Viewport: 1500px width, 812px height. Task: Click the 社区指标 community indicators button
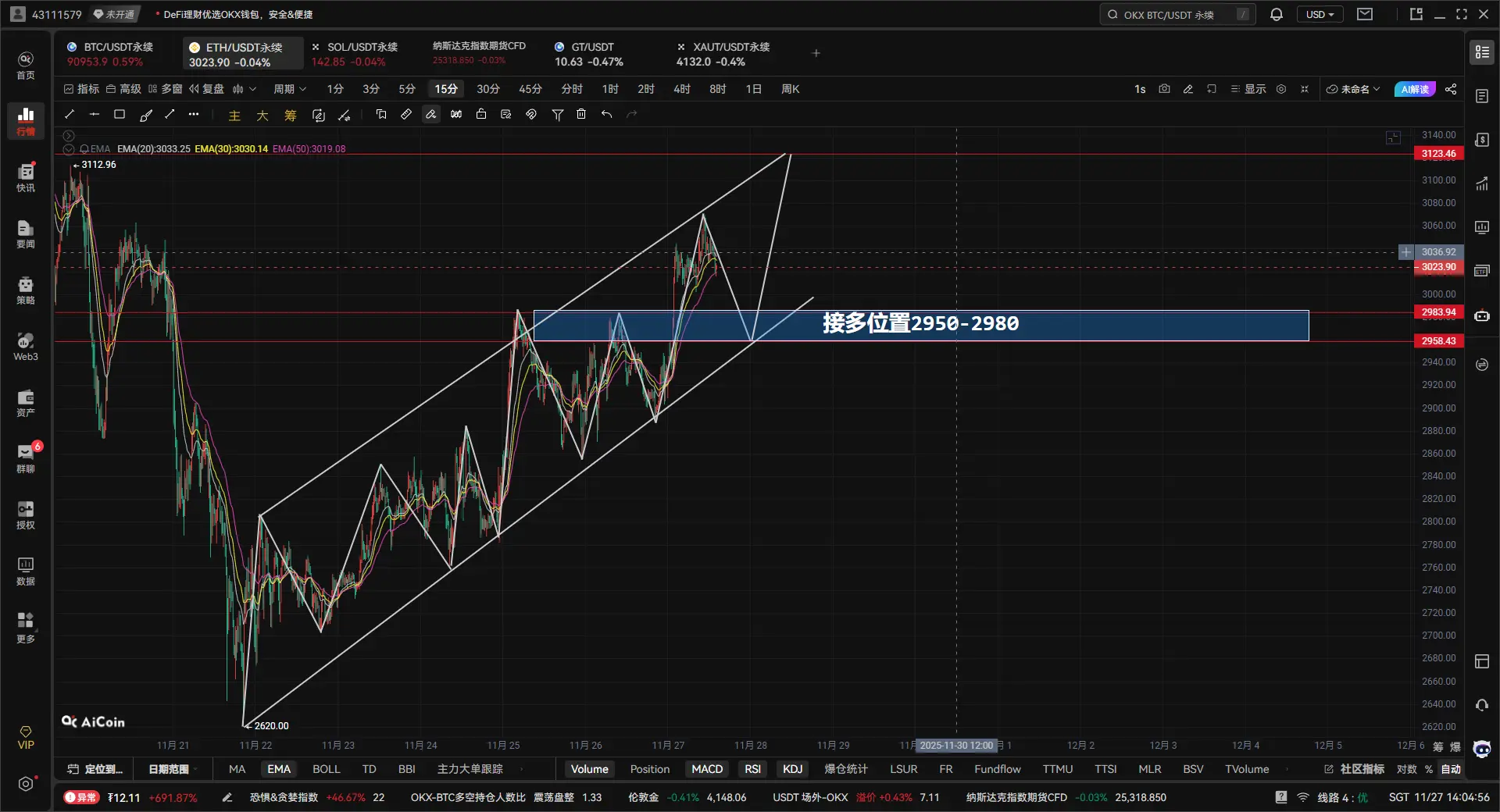1355,769
